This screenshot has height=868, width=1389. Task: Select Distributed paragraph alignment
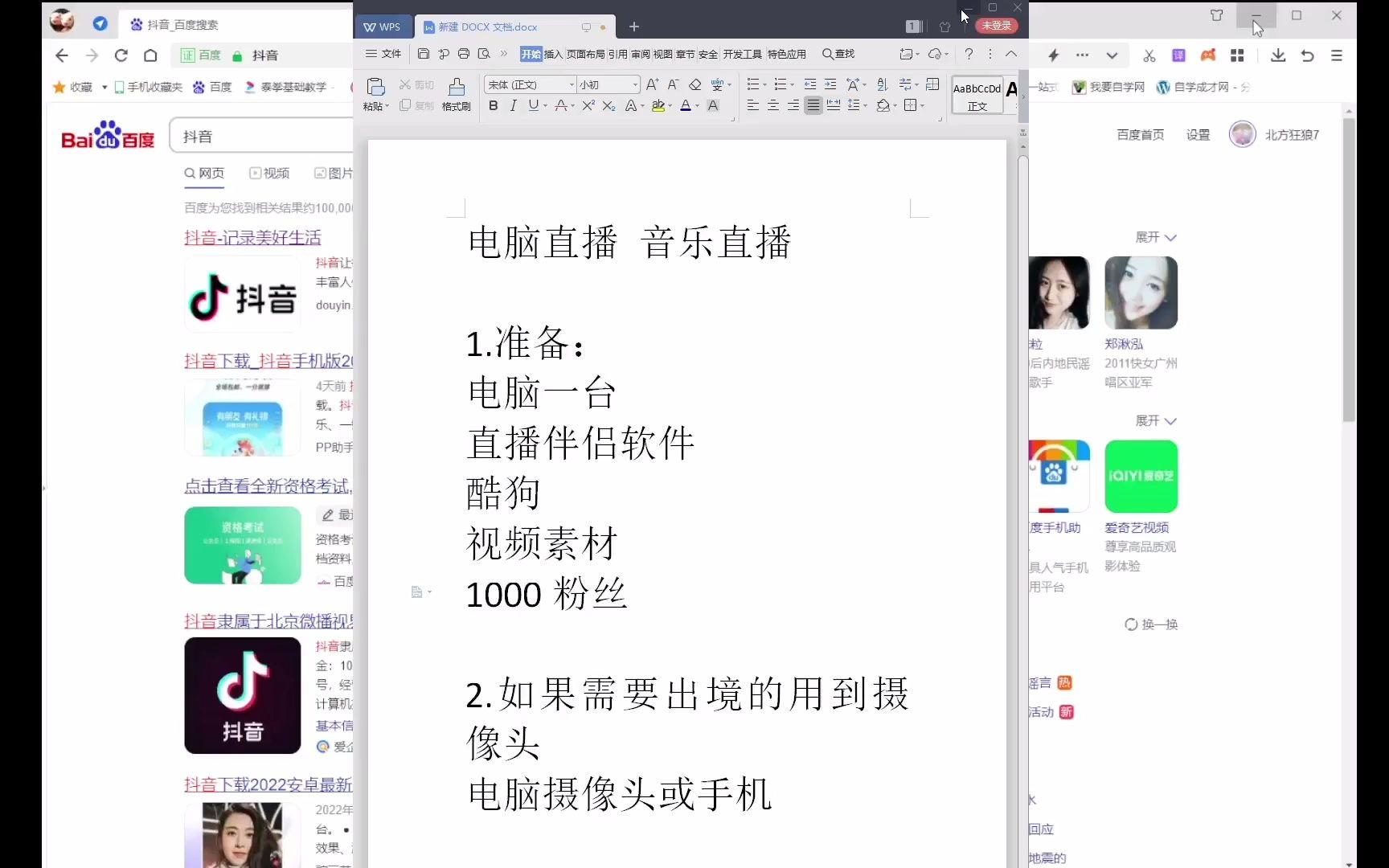(834, 105)
